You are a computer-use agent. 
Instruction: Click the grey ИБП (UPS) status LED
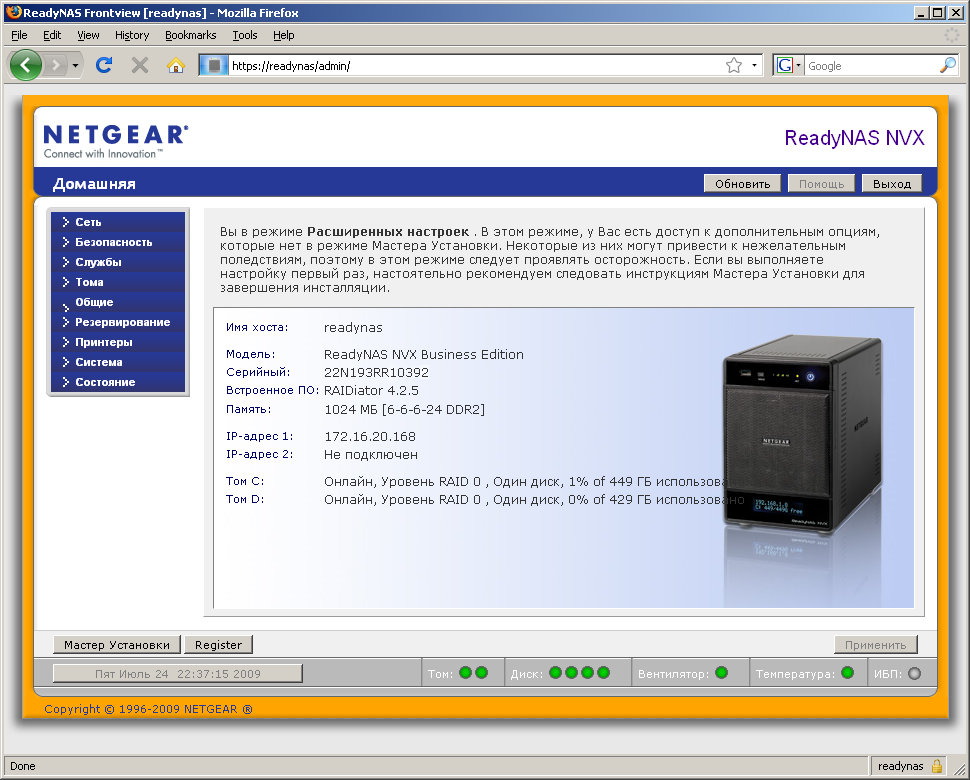(x=914, y=674)
